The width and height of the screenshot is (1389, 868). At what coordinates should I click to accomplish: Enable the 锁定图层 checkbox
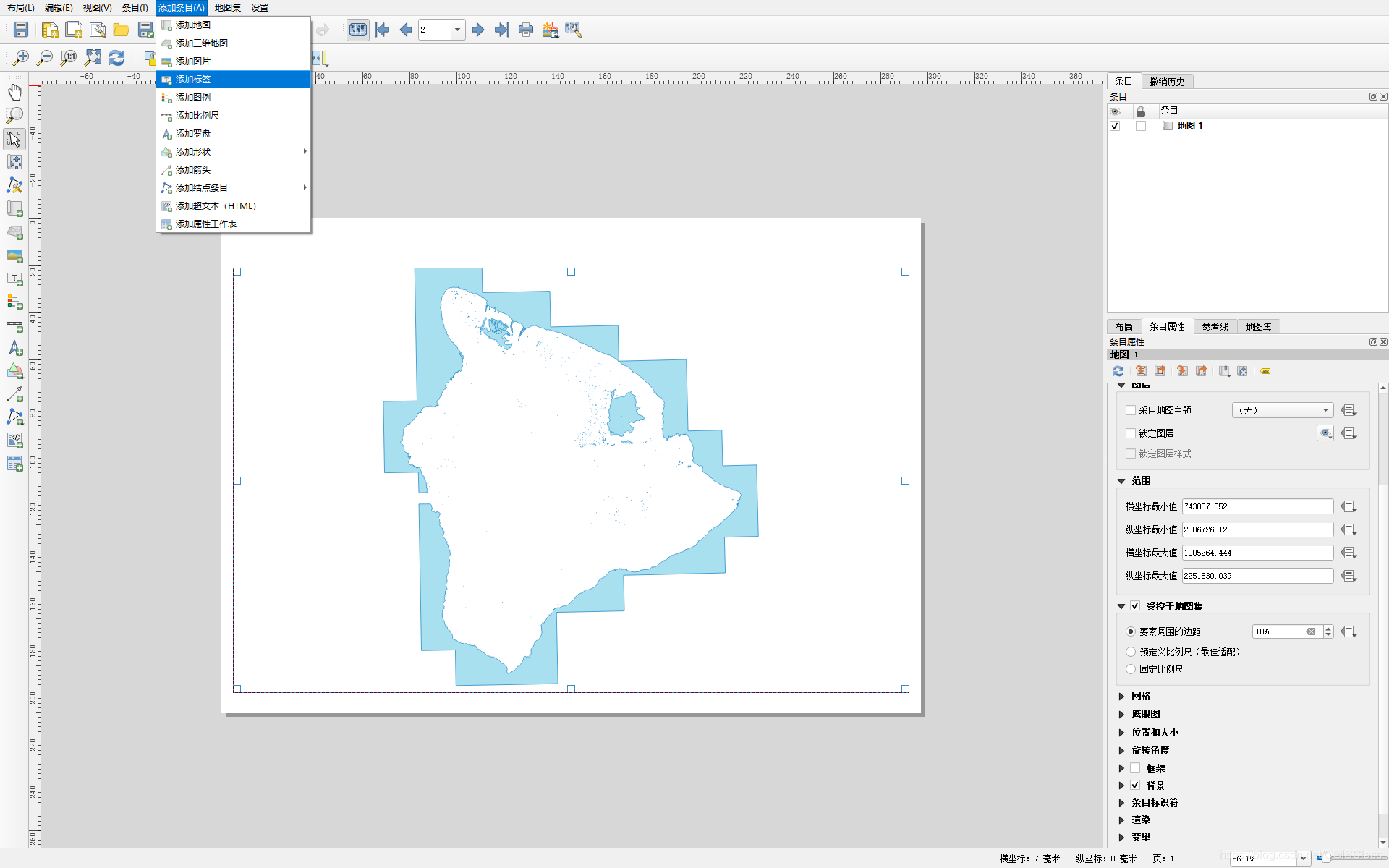(x=1131, y=433)
